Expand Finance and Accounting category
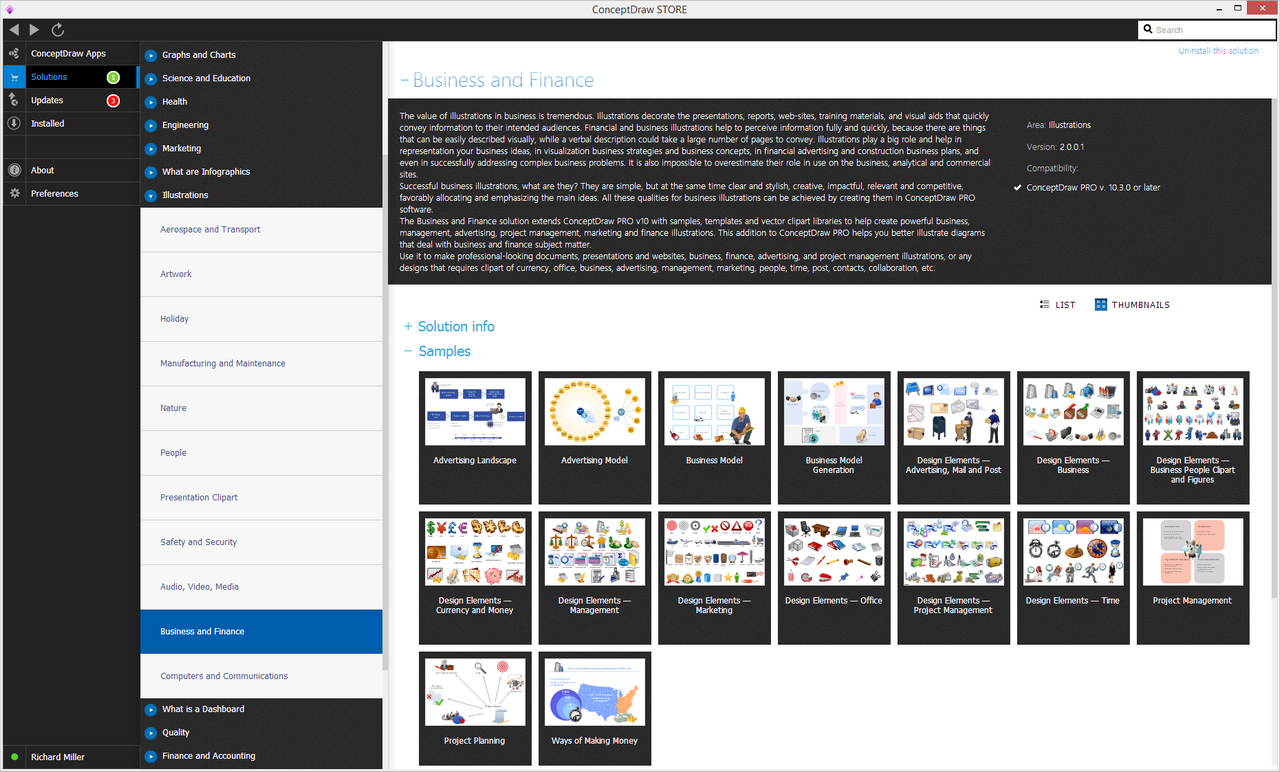 [x=151, y=756]
